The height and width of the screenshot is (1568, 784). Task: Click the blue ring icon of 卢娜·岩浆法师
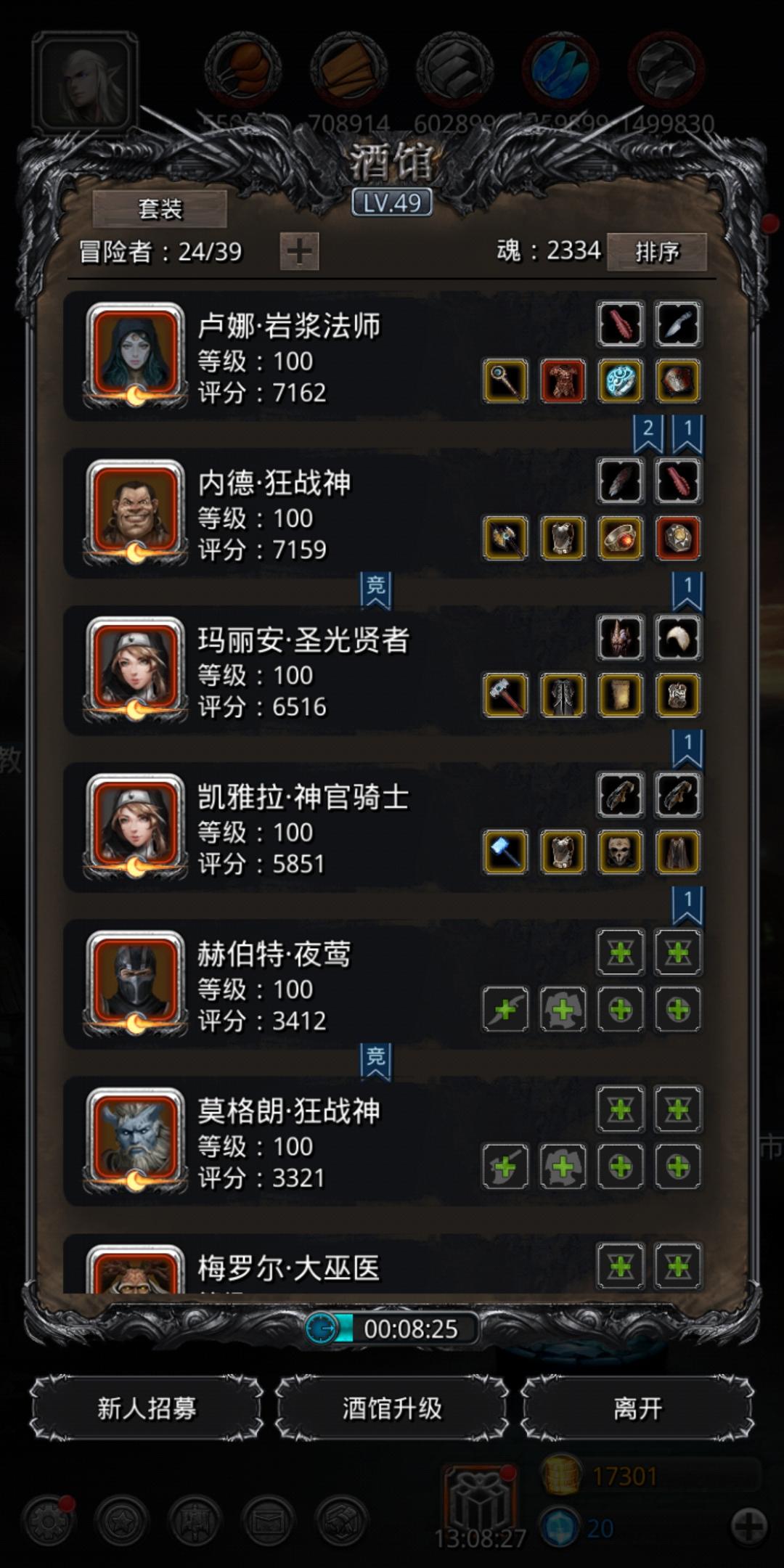(x=621, y=381)
